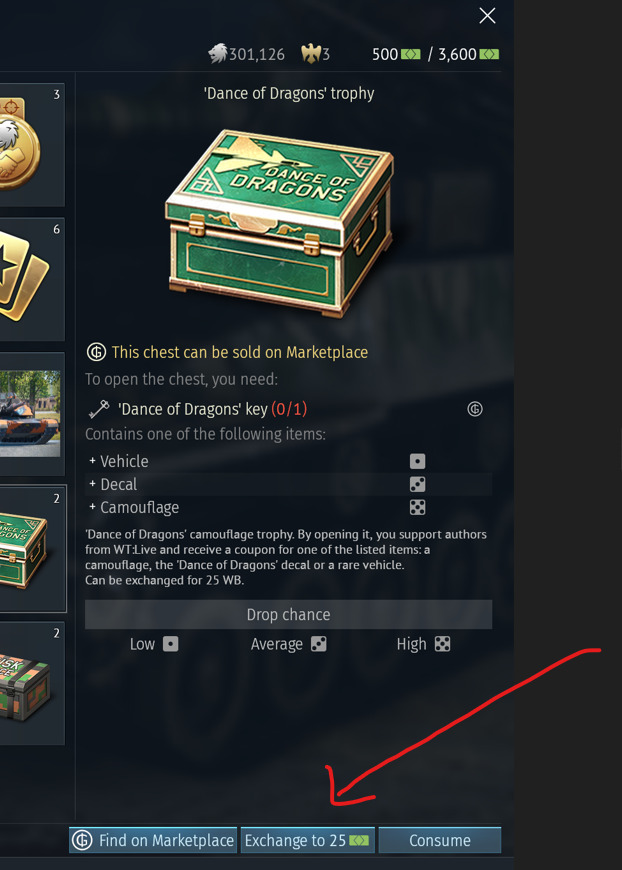Click the average-chance dice icon next to Decal
622x870 pixels.
pos(418,484)
